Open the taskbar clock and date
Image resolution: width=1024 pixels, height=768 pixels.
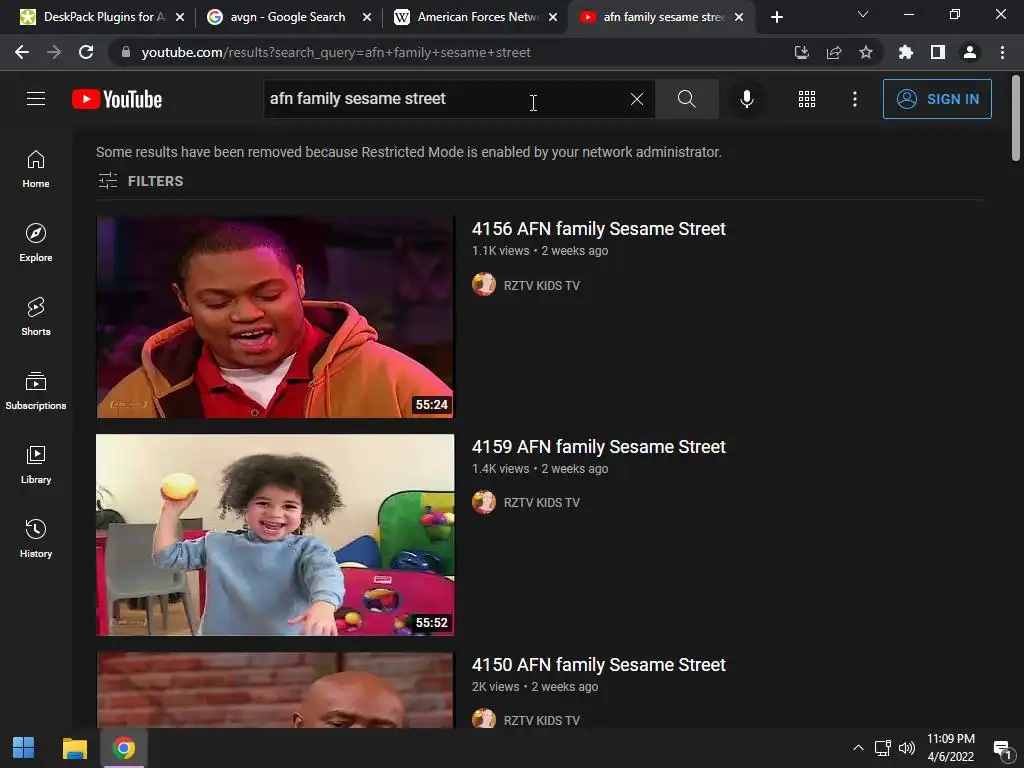(951, 748)
